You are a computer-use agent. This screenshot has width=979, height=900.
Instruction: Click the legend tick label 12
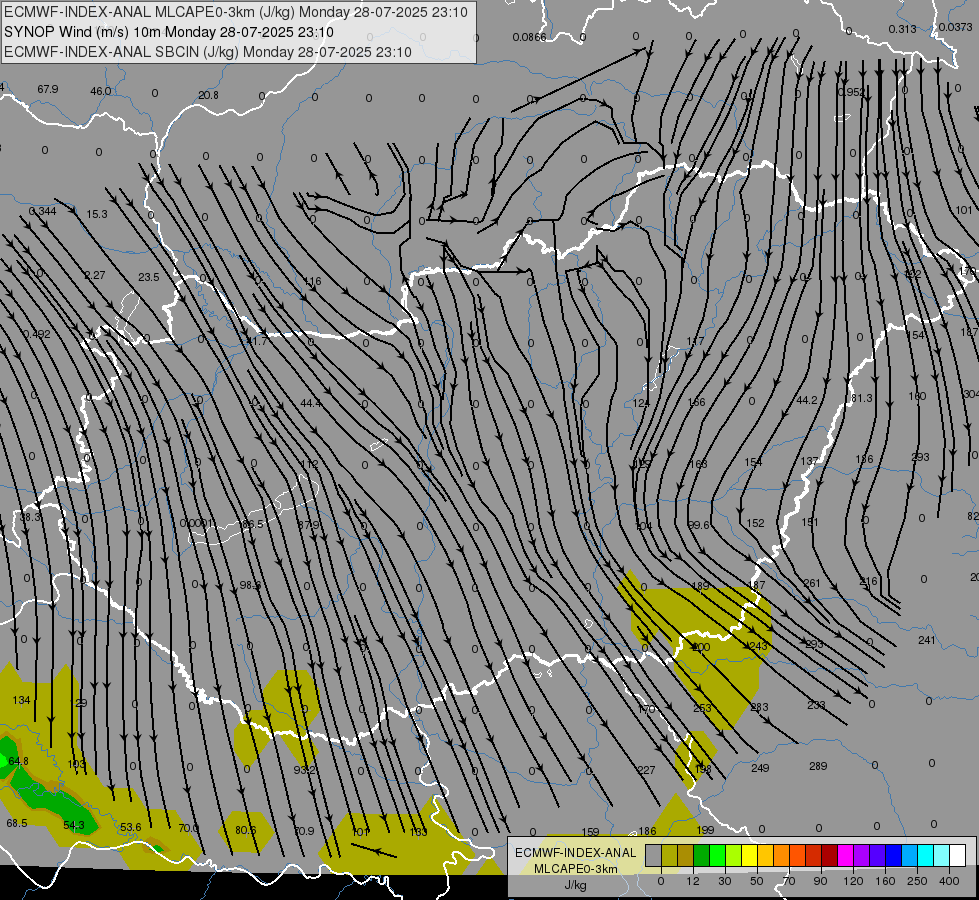tap(693, 881)
